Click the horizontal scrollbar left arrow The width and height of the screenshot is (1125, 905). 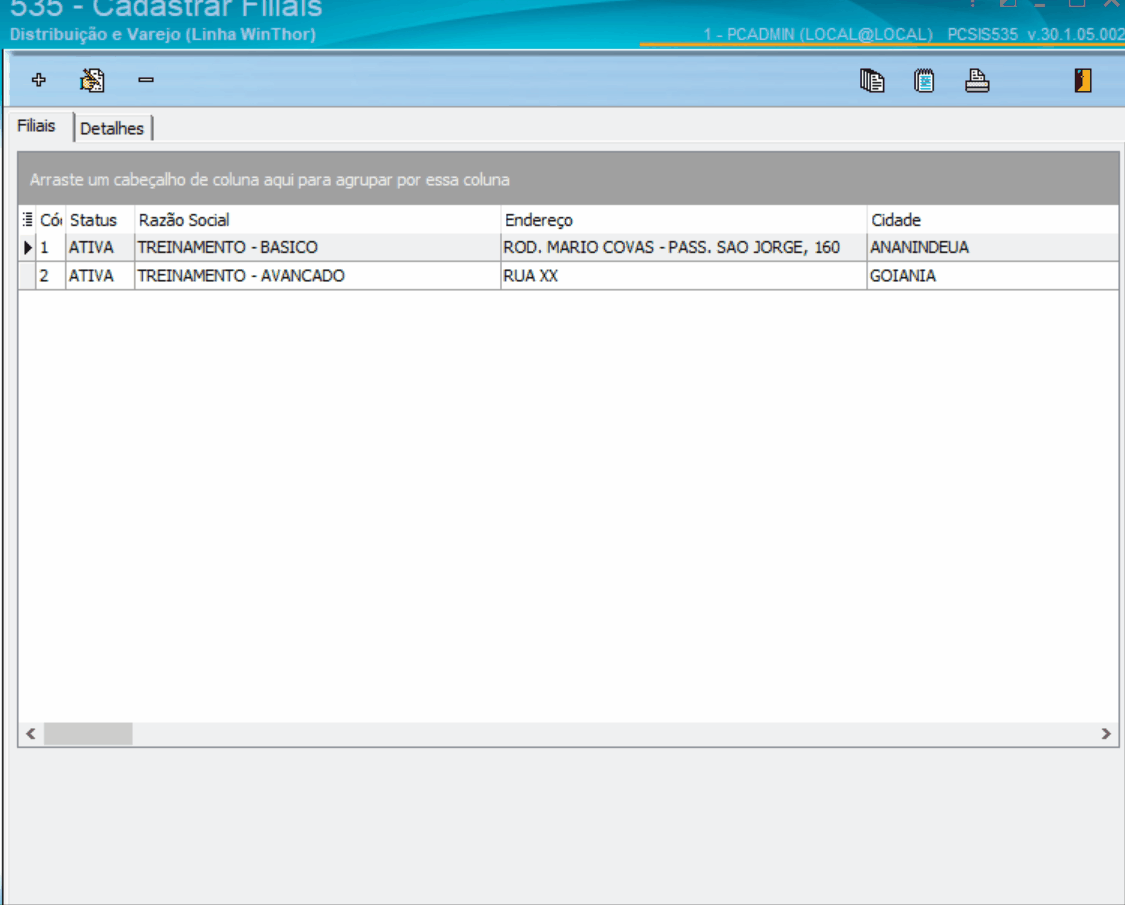31,733
